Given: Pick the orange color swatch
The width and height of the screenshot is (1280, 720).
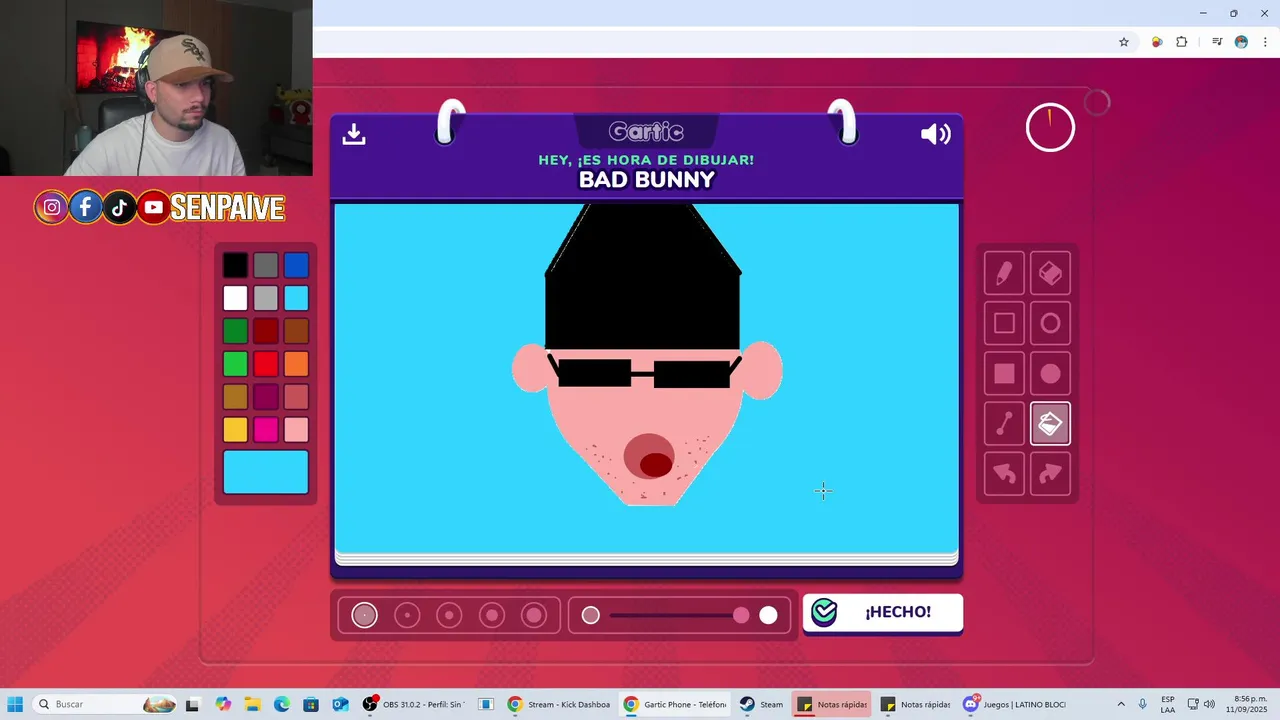Looking at the screenshot, I should point(296,364).
